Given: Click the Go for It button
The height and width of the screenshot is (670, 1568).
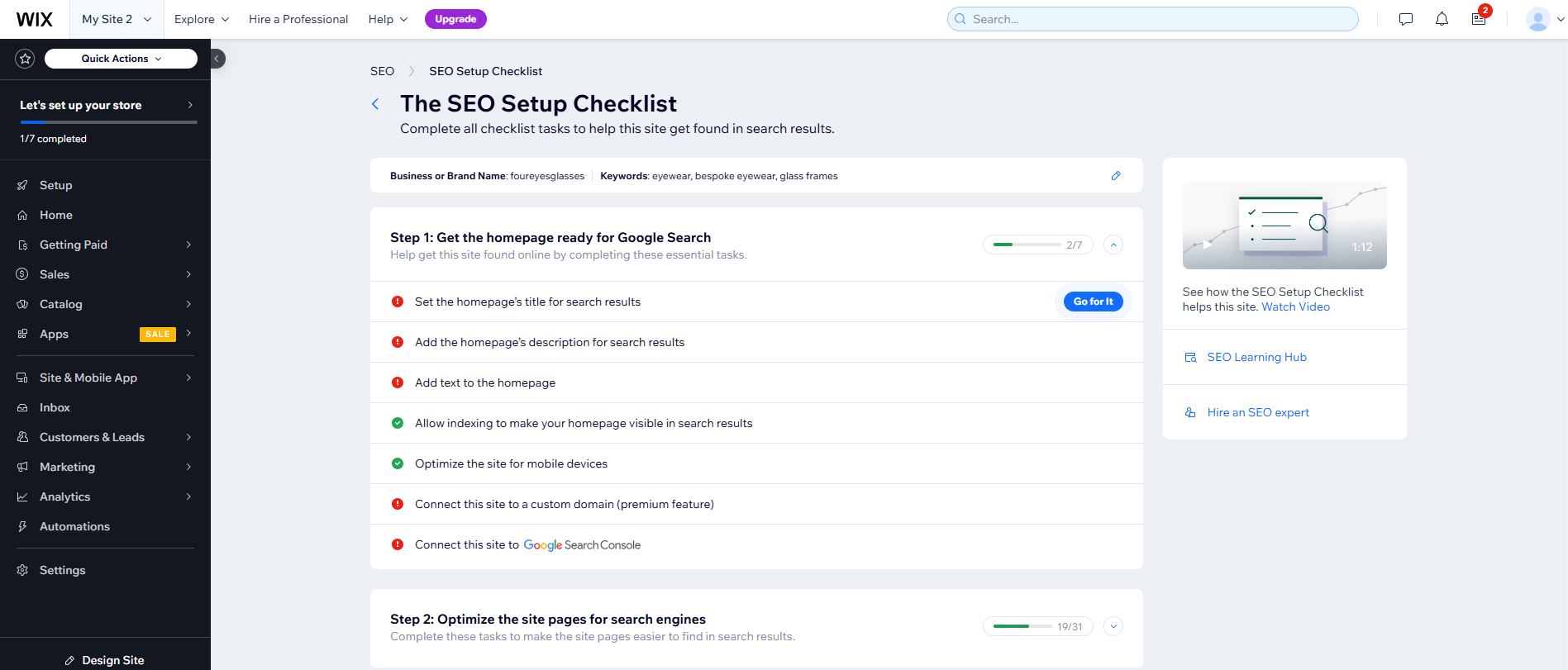Looking at the screenshot, I should 1093,302.
